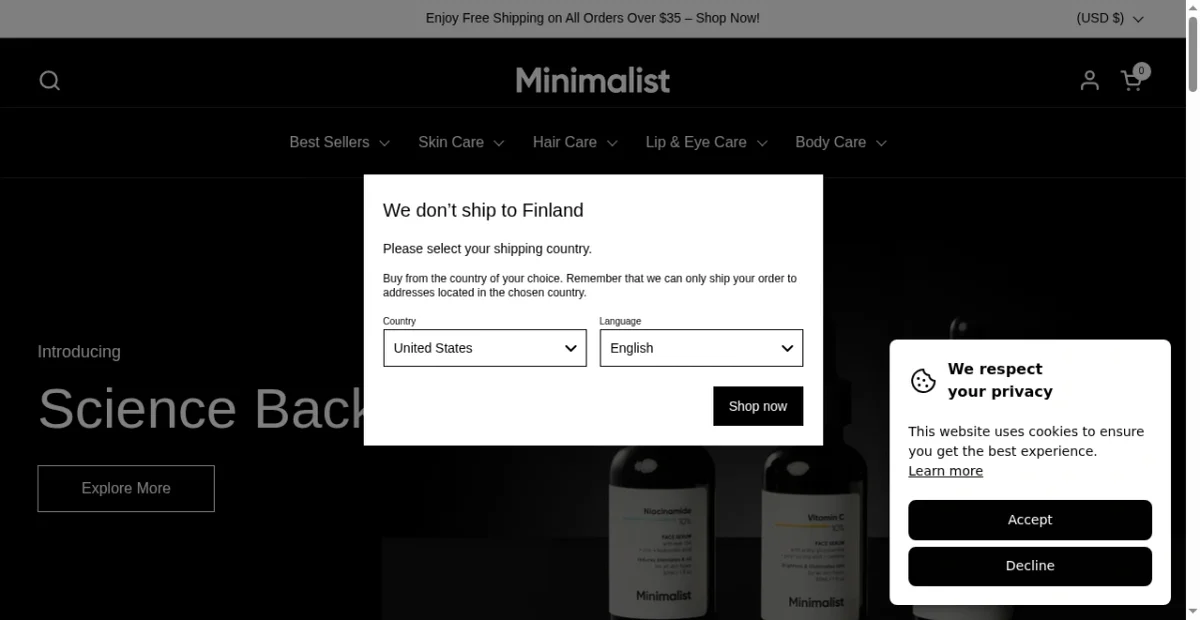
Task: Expand the (USD $) currency selector
Action: [1110, 18]
